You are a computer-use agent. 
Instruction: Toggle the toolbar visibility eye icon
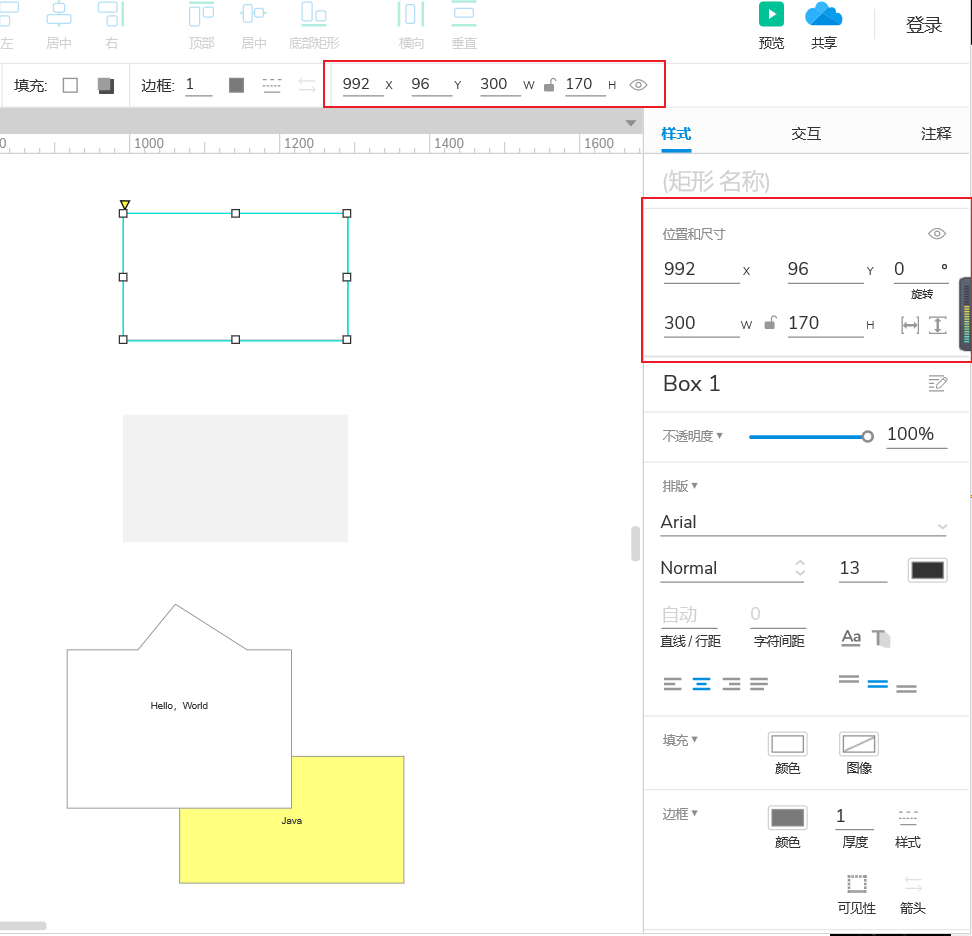pyautogui.click(x=638, y=85)
